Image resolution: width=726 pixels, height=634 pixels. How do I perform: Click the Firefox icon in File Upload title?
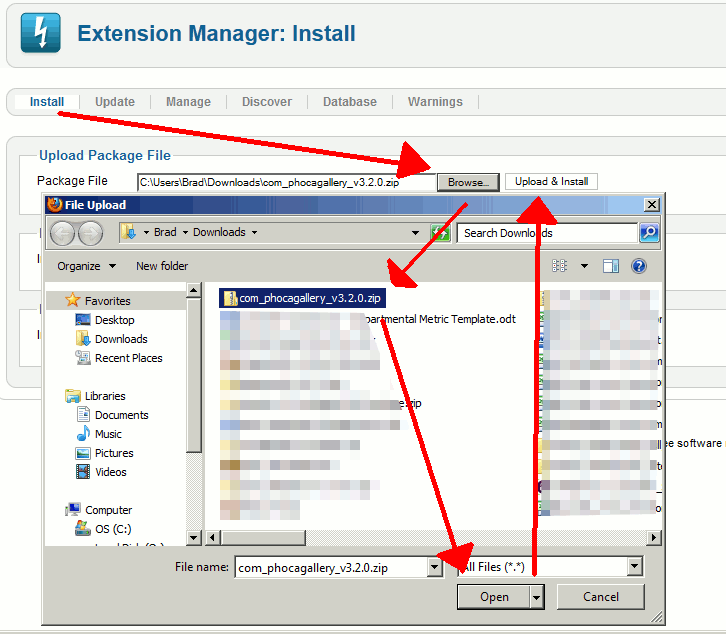tap(55, 204)
